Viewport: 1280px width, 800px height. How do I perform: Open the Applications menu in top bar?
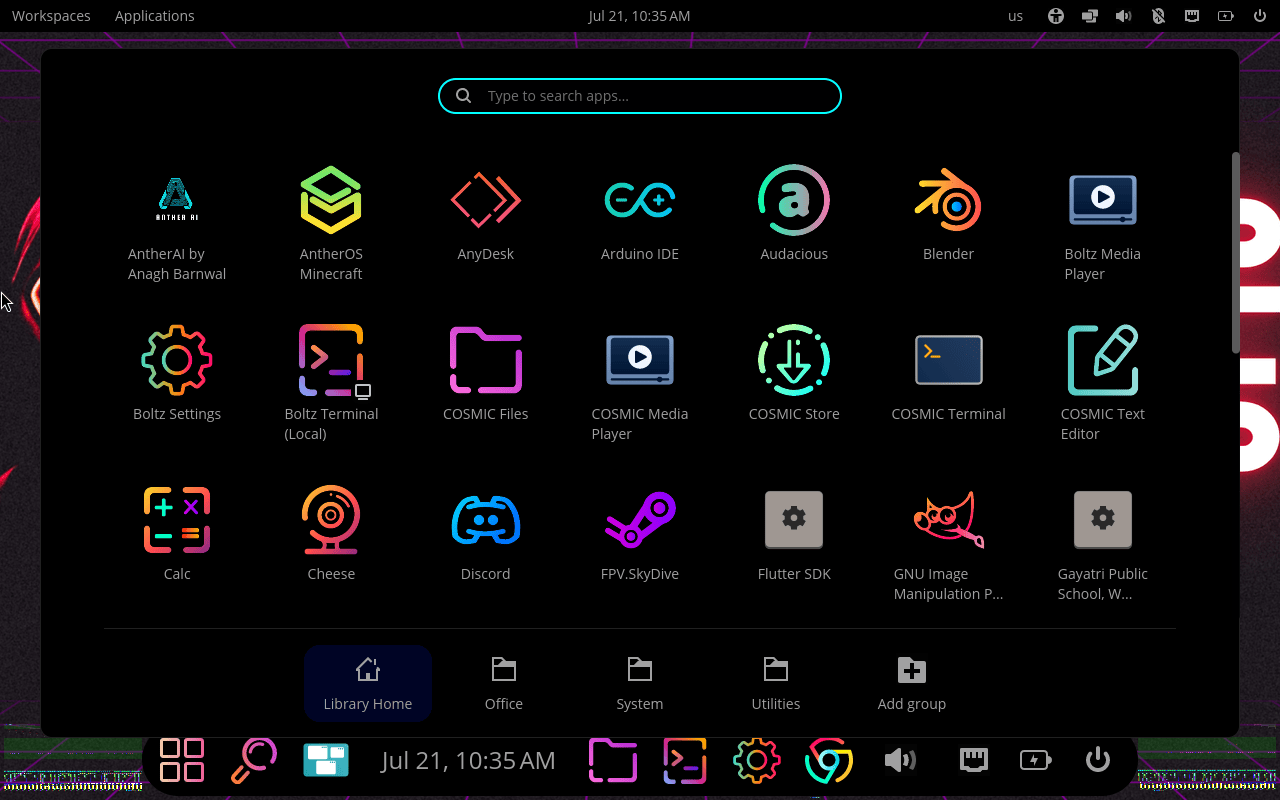pos(155,16)
